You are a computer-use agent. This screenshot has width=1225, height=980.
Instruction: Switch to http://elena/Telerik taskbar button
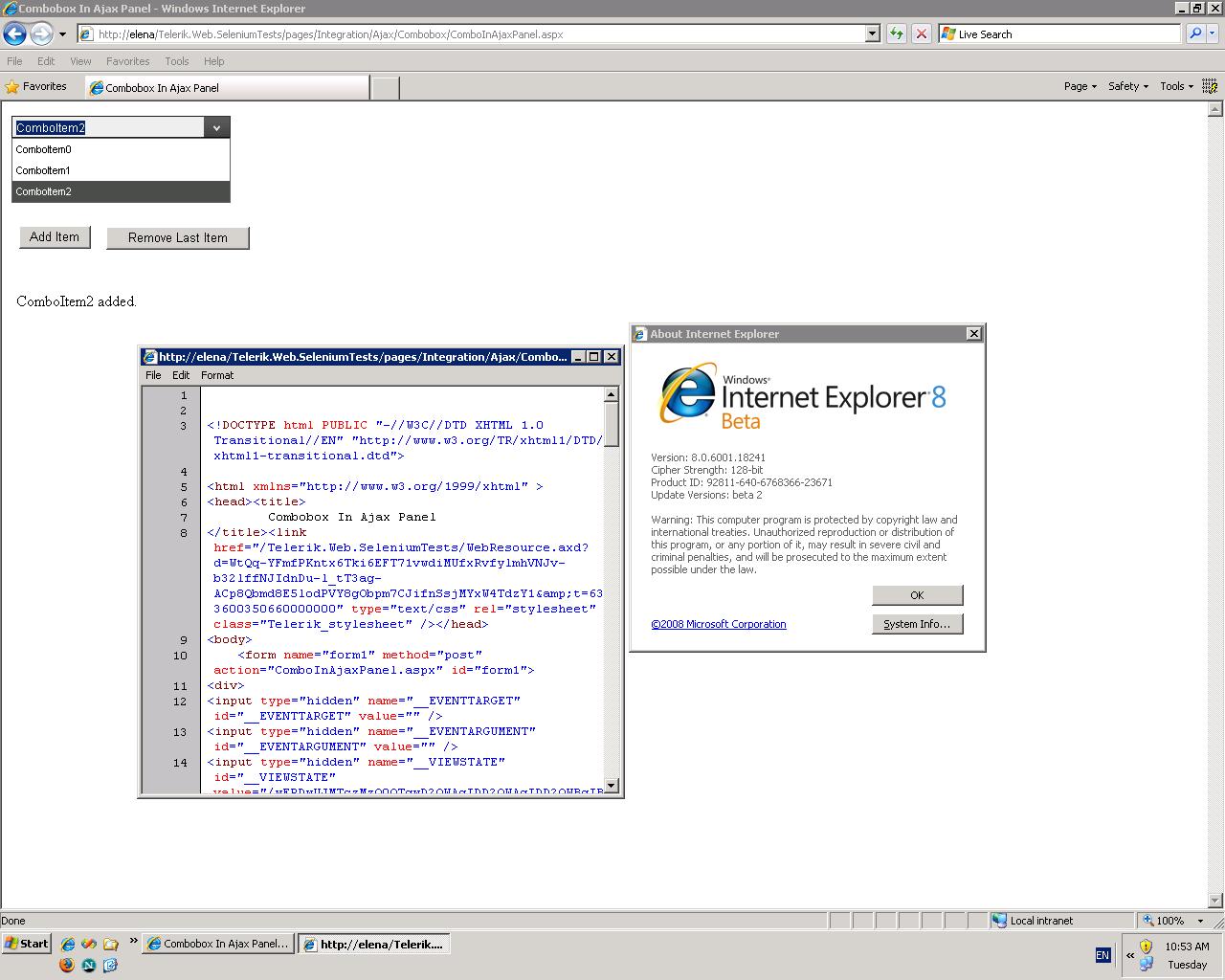coord(373,944)
